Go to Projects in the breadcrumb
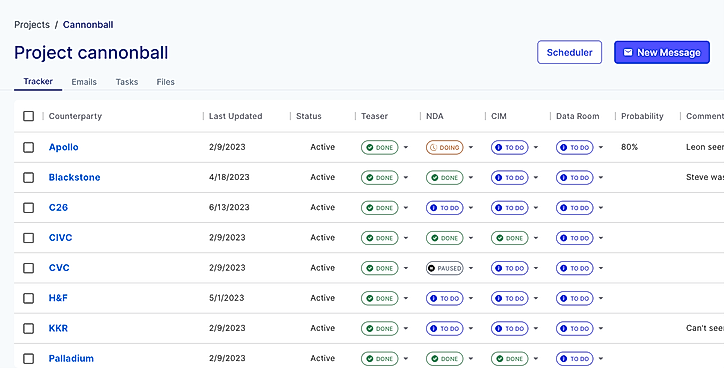The width and height of the screenshot is (724, 368). [x=32, y=24]
